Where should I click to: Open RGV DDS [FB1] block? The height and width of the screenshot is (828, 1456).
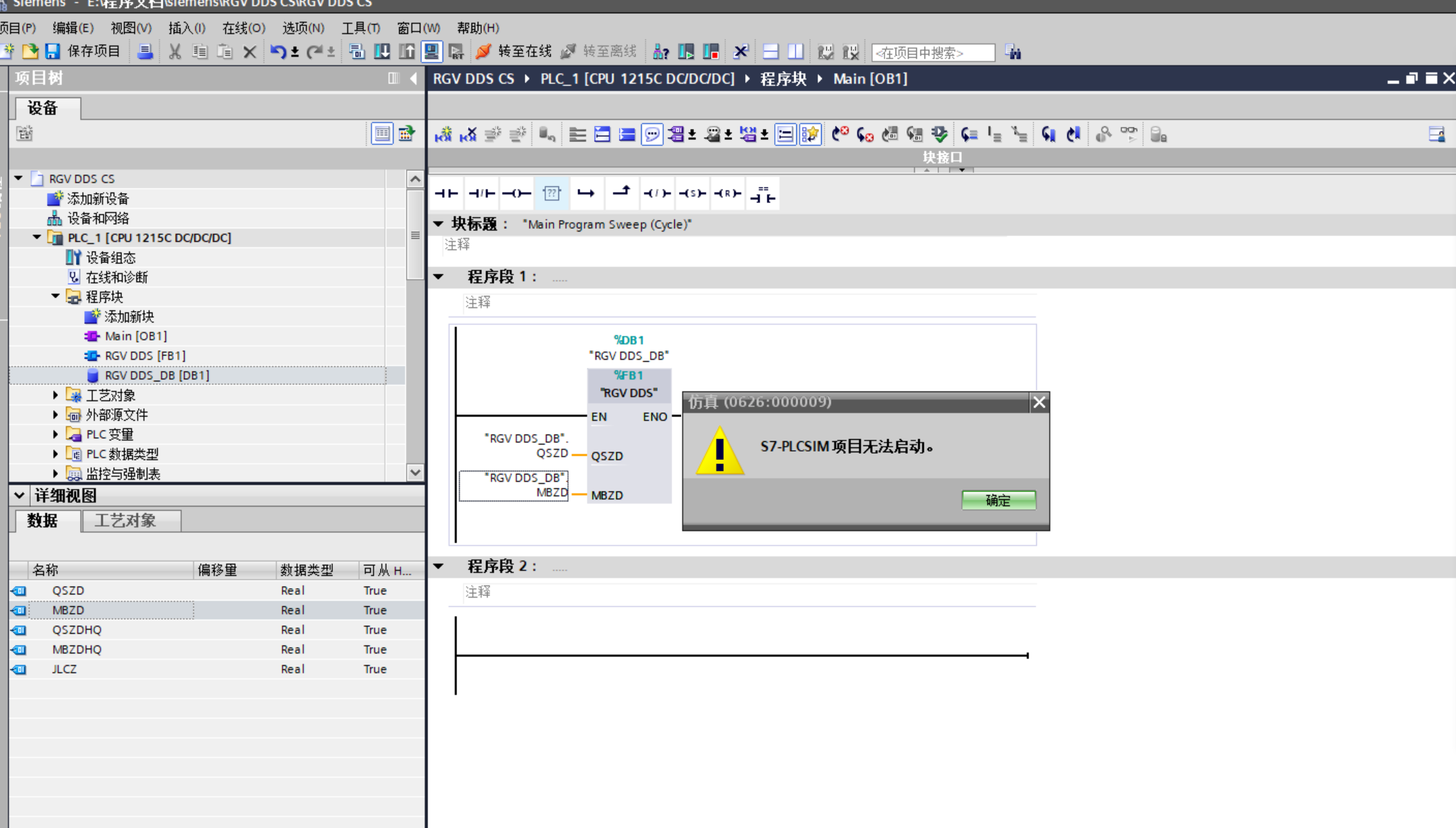145,356
